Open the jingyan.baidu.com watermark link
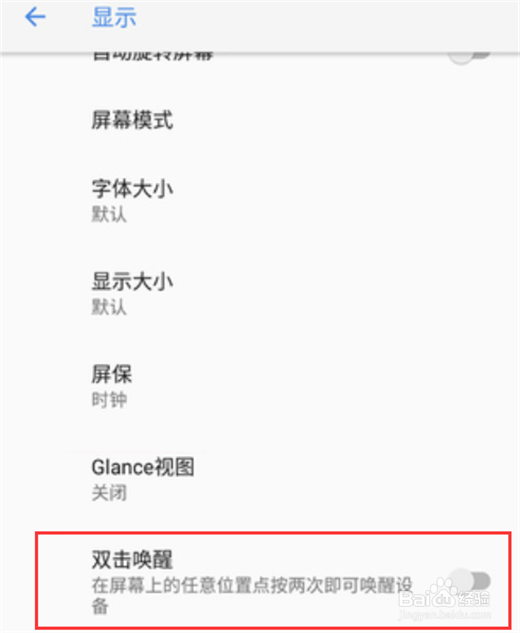 pos(445,615)
